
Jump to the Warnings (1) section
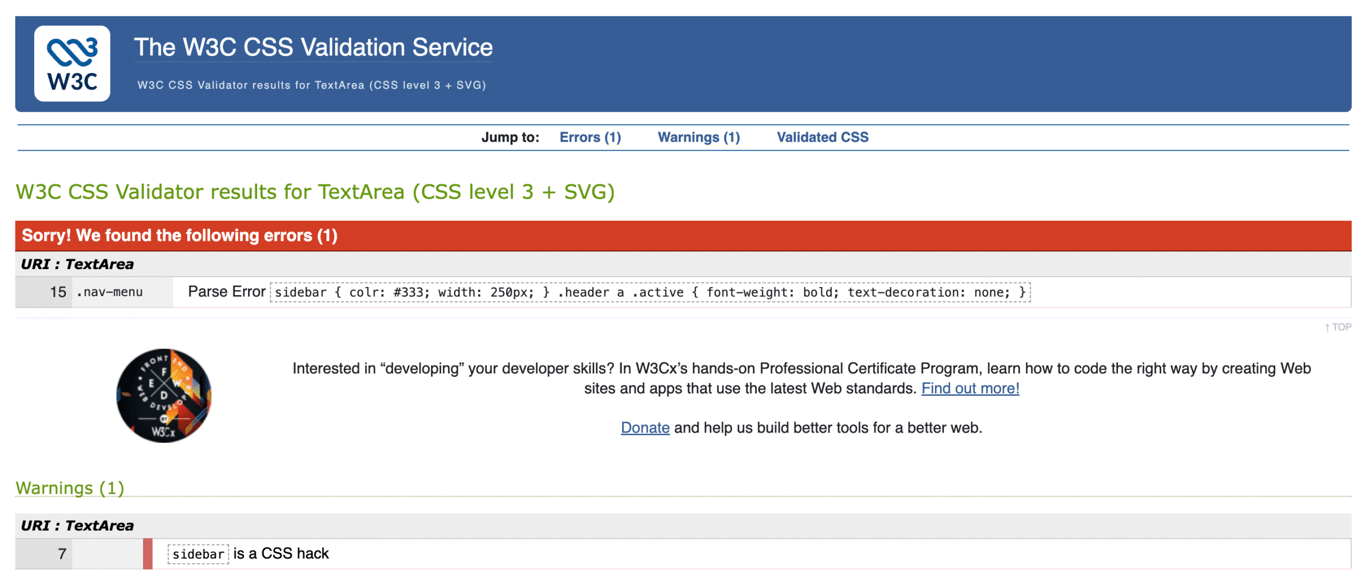pos(698,137)
